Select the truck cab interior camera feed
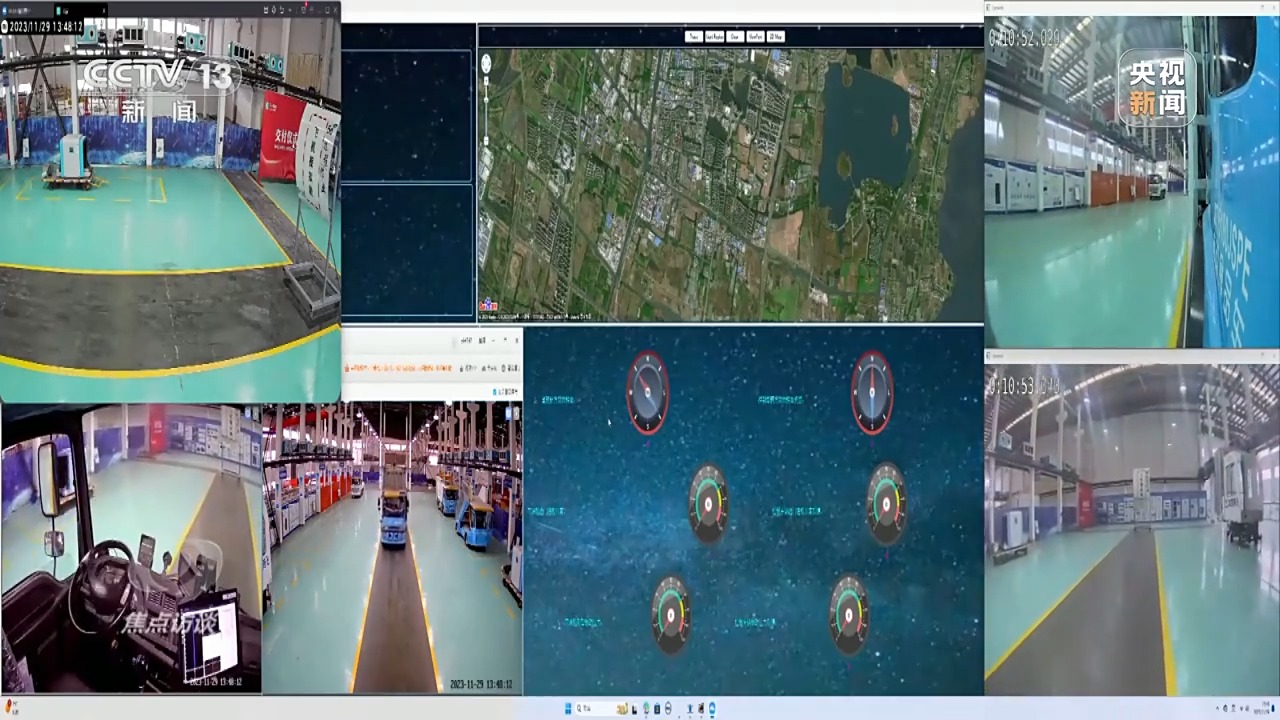Screen dimensions: 1280x720 pos(131,548)
